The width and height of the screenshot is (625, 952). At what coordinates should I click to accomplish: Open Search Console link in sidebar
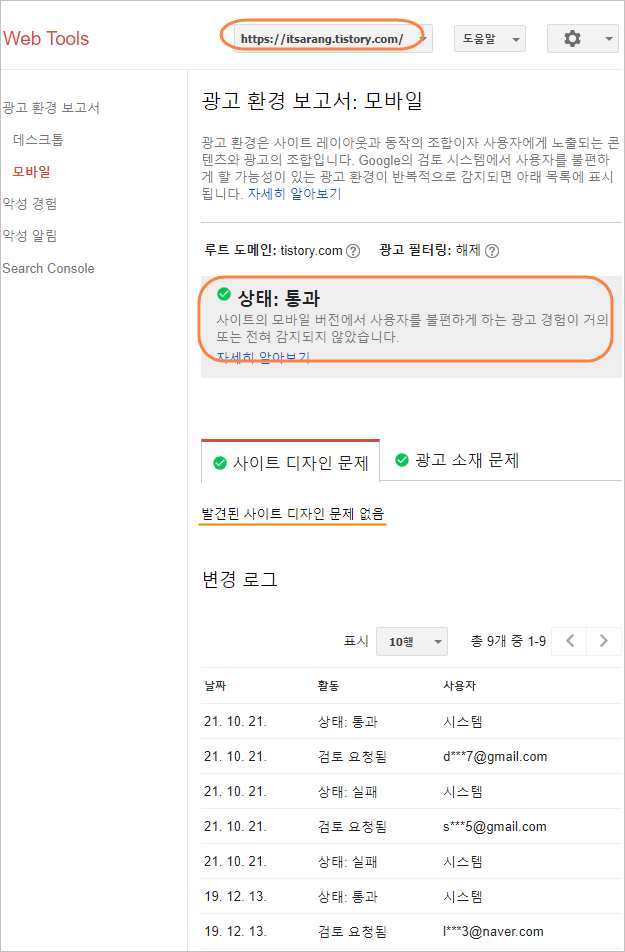point(49,268)
